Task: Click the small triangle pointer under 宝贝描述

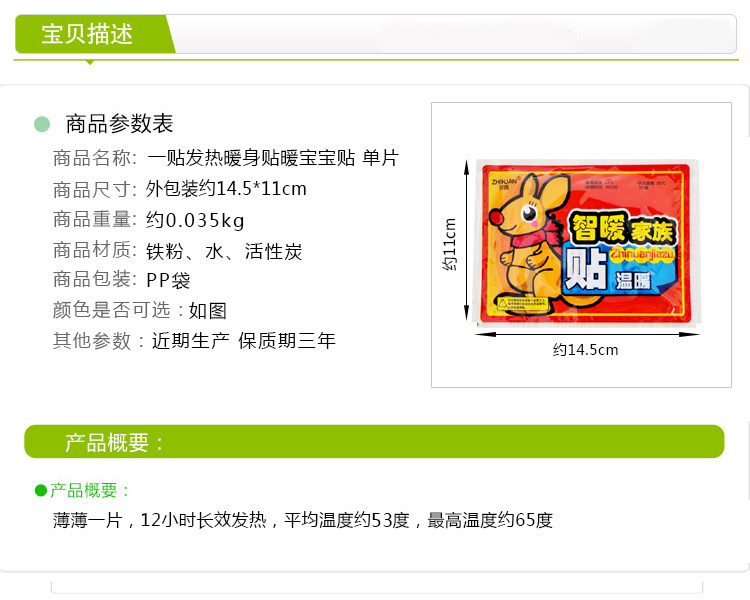Action: (x=89, y=62)
